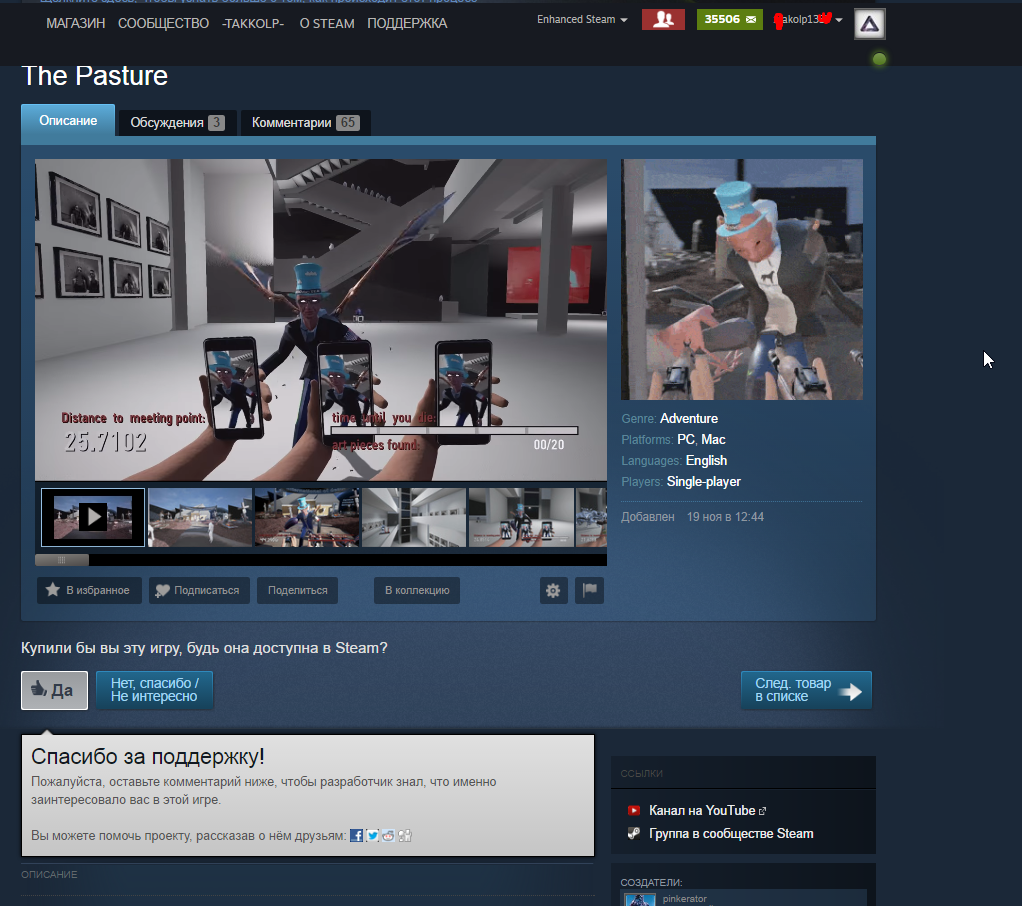Select the third screenshot thumbnail

[x=307, y=518]
